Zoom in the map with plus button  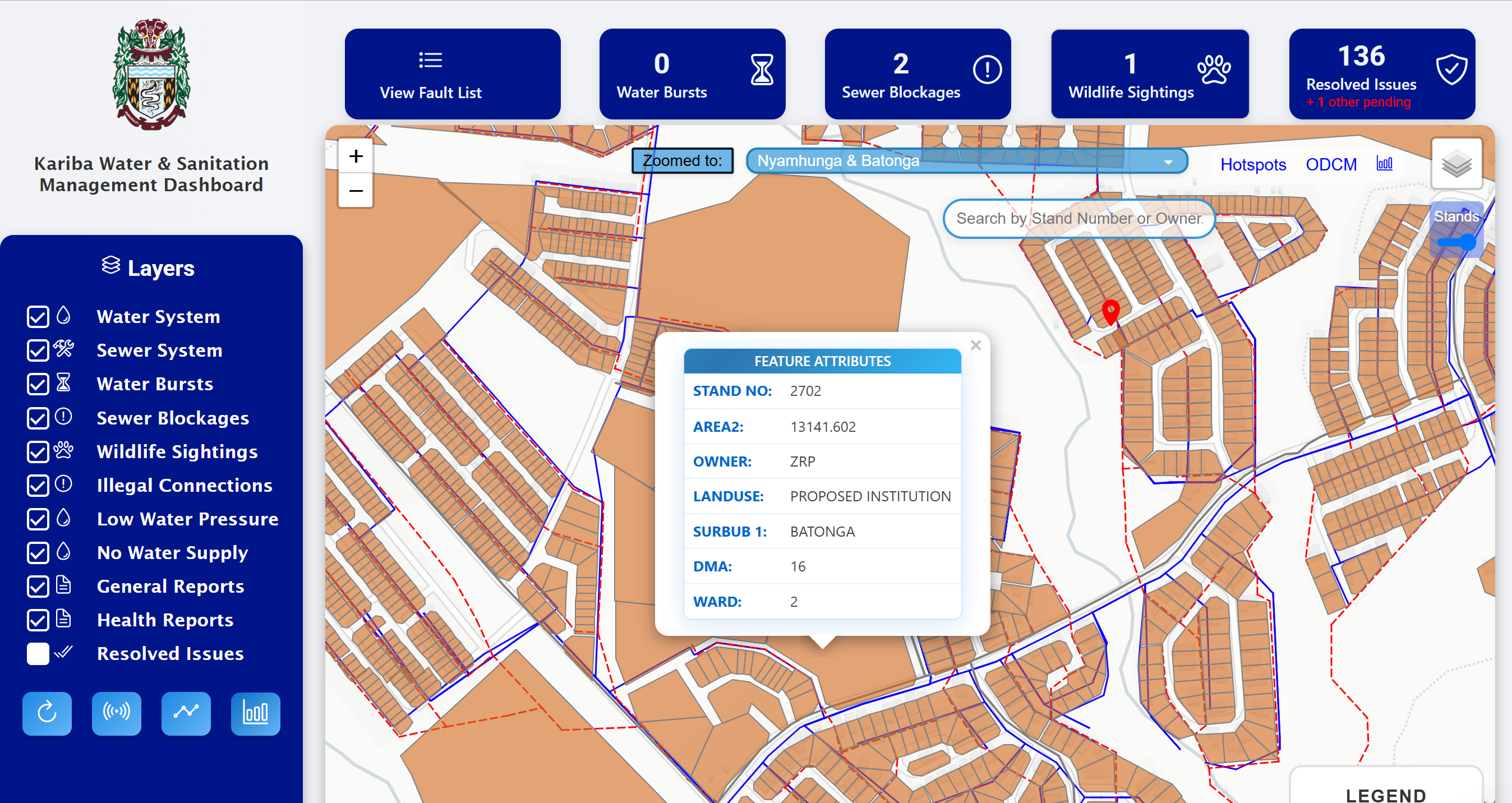point(356,156)
